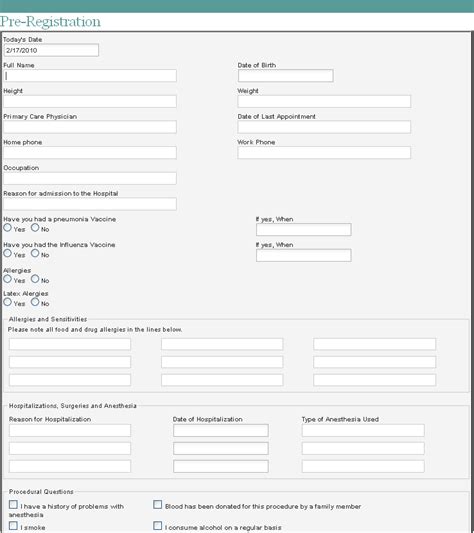Image resolution: width=474 pixels, height=533 pixels.
Task: Select Yes for pneumonia Vaccine
Action: coord(7,228)
